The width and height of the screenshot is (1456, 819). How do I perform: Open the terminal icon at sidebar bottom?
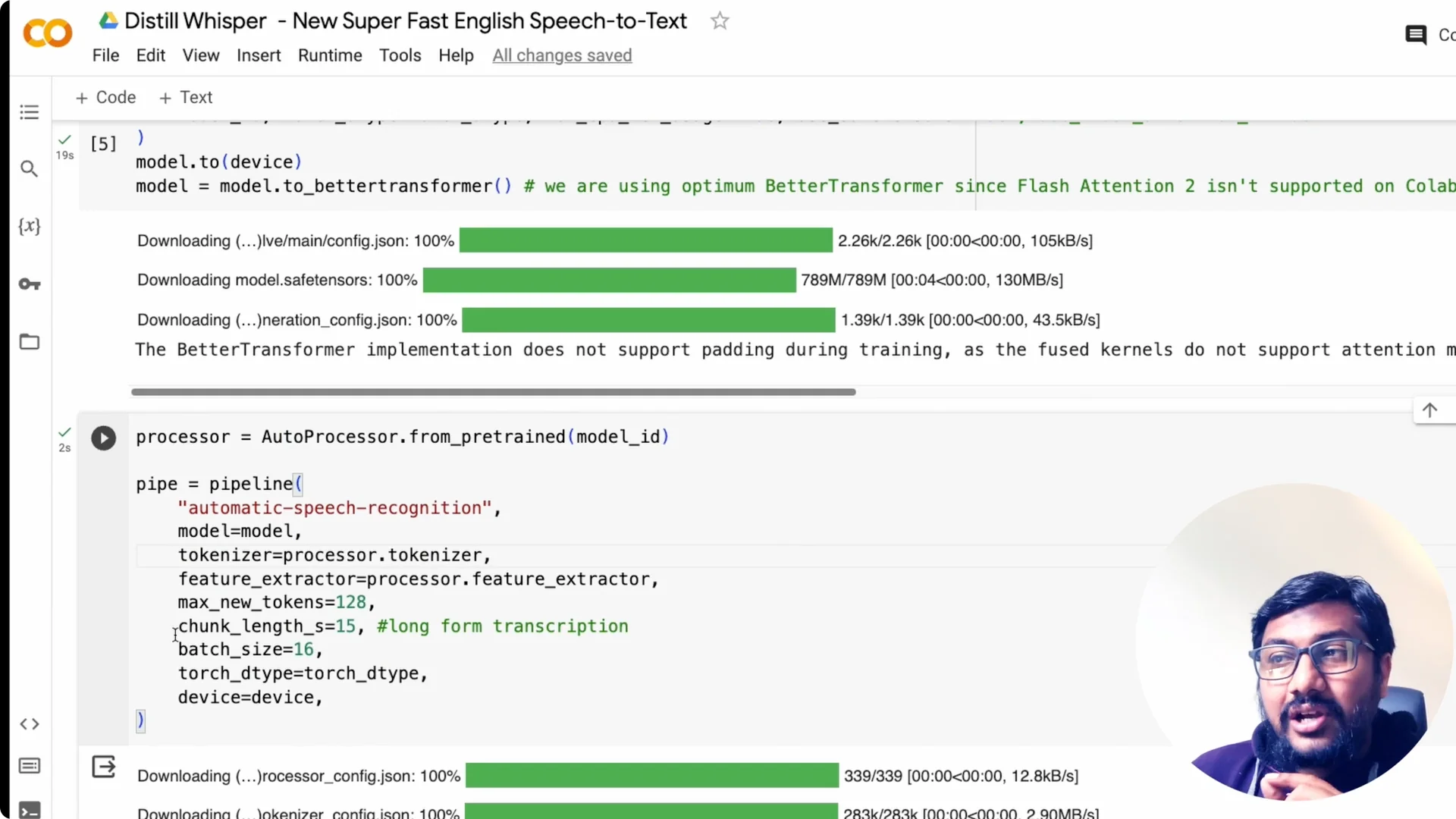click(x=29, y=809)
